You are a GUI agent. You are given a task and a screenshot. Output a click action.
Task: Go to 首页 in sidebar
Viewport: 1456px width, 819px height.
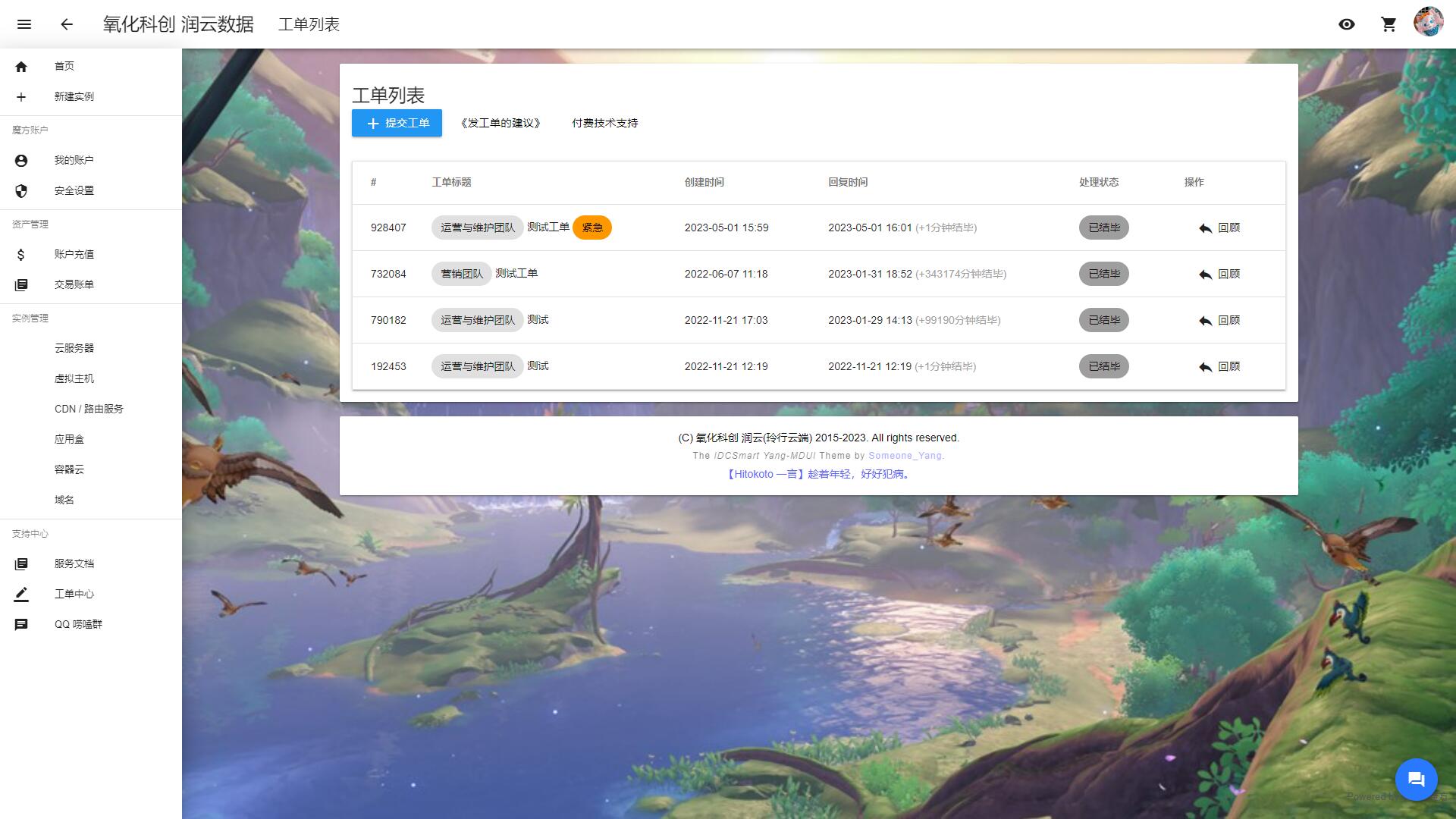point(91,67)
